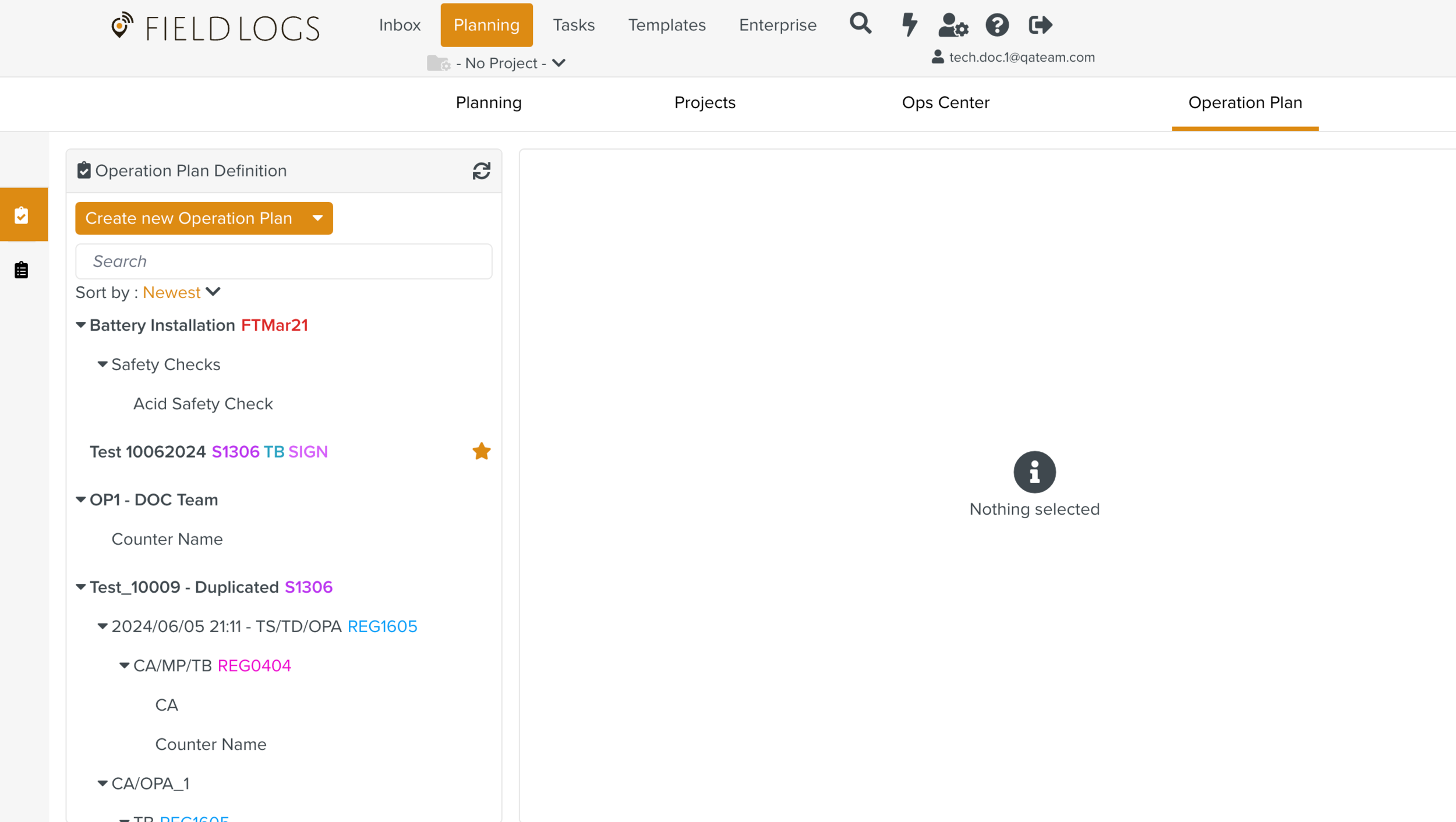Collapse the Safety Checks node

pos(103,364)
